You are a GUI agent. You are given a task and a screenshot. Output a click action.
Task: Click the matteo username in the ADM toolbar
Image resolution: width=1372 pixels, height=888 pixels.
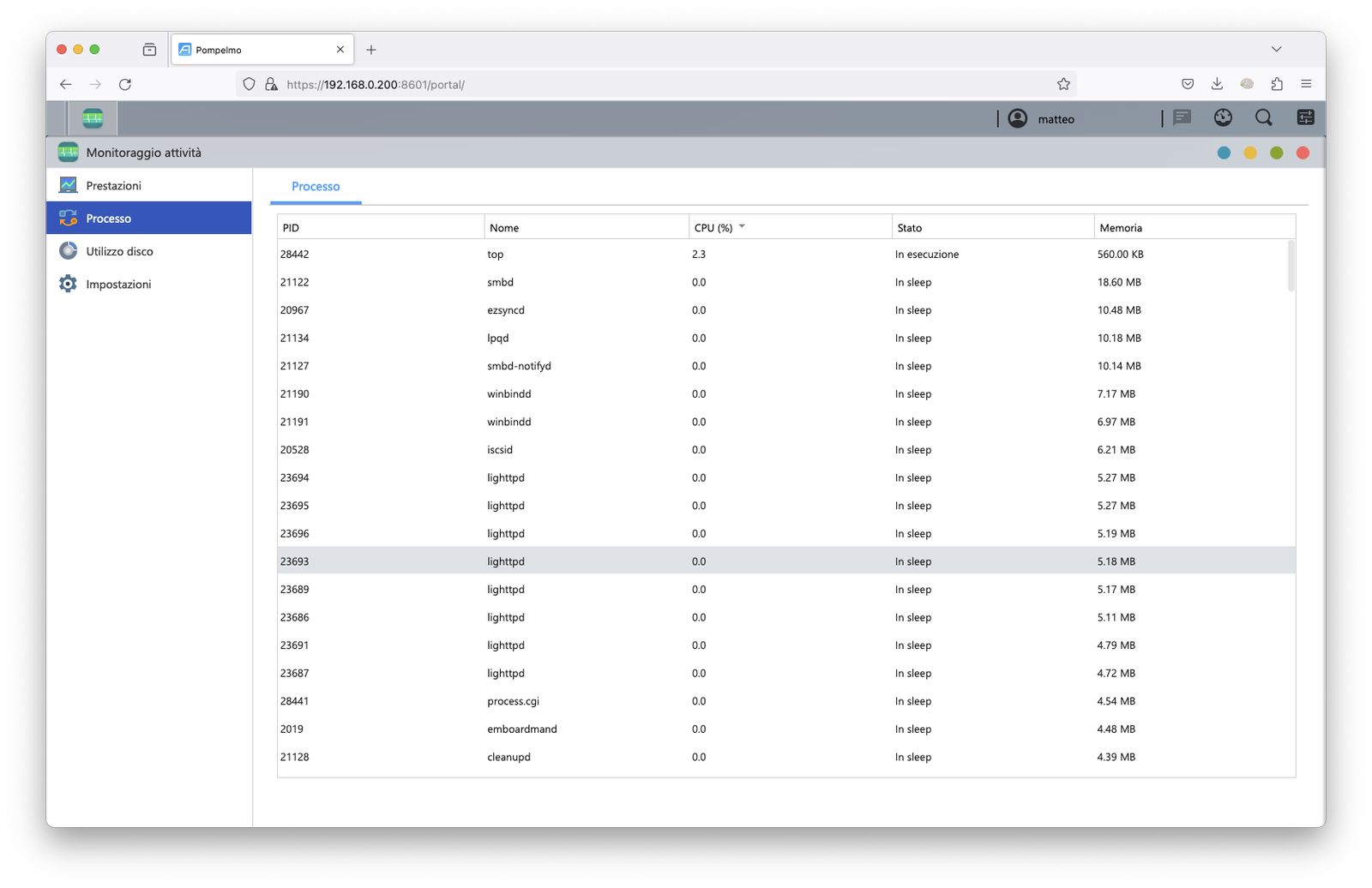click(x=1056, y=119)
